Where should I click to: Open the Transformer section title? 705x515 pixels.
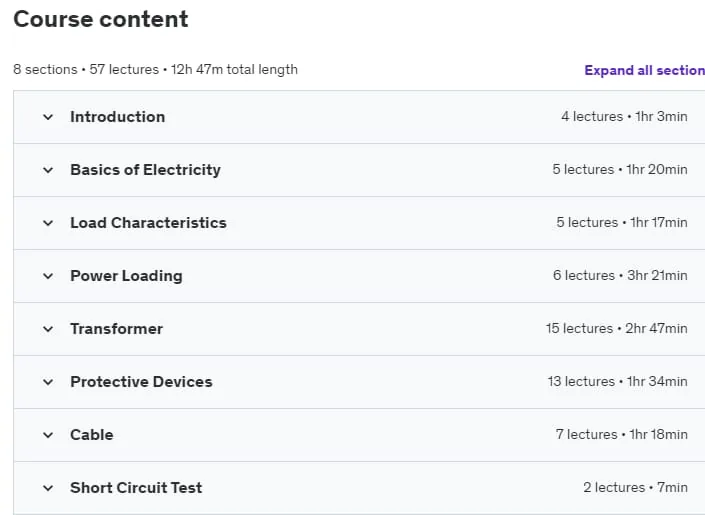(x=116, y=329)
